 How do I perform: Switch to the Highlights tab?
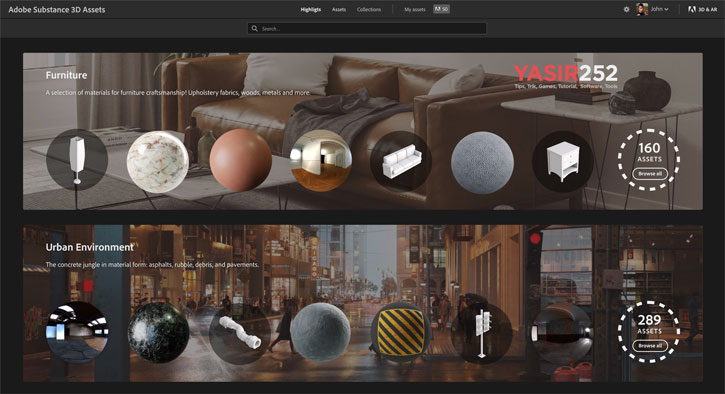[x=311, y=9]
